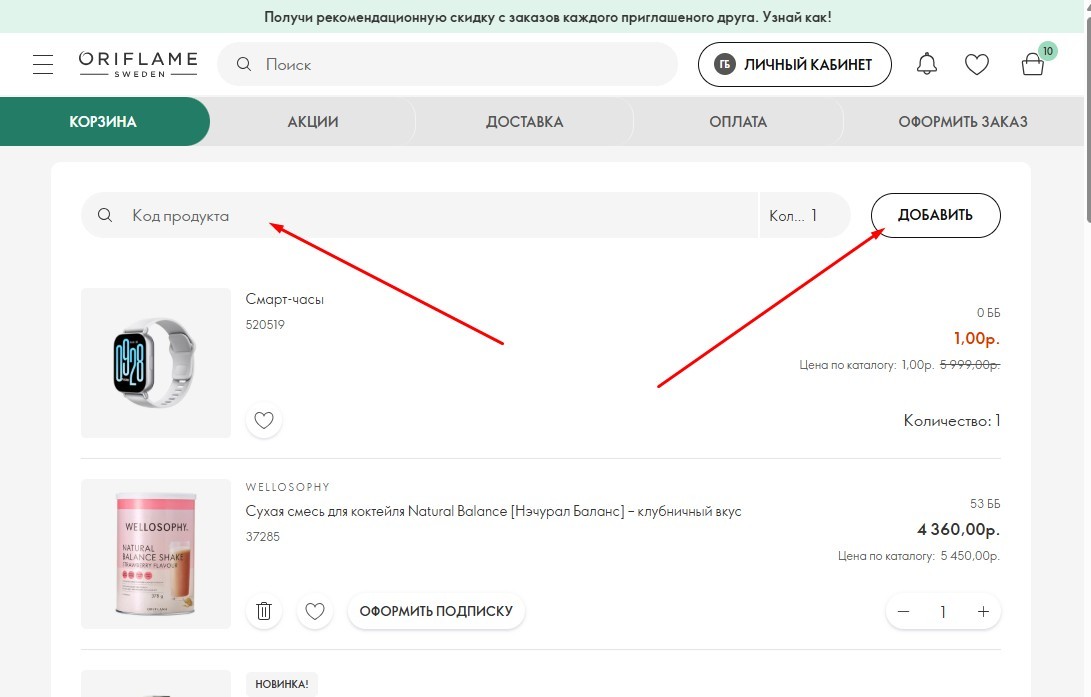Click the 4 360,00р. price

[958, 529]
